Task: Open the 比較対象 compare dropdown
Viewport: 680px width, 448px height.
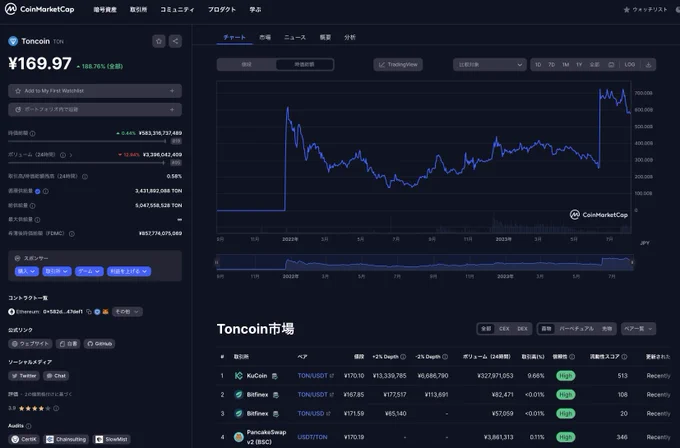Action: (x=490, y=65)
